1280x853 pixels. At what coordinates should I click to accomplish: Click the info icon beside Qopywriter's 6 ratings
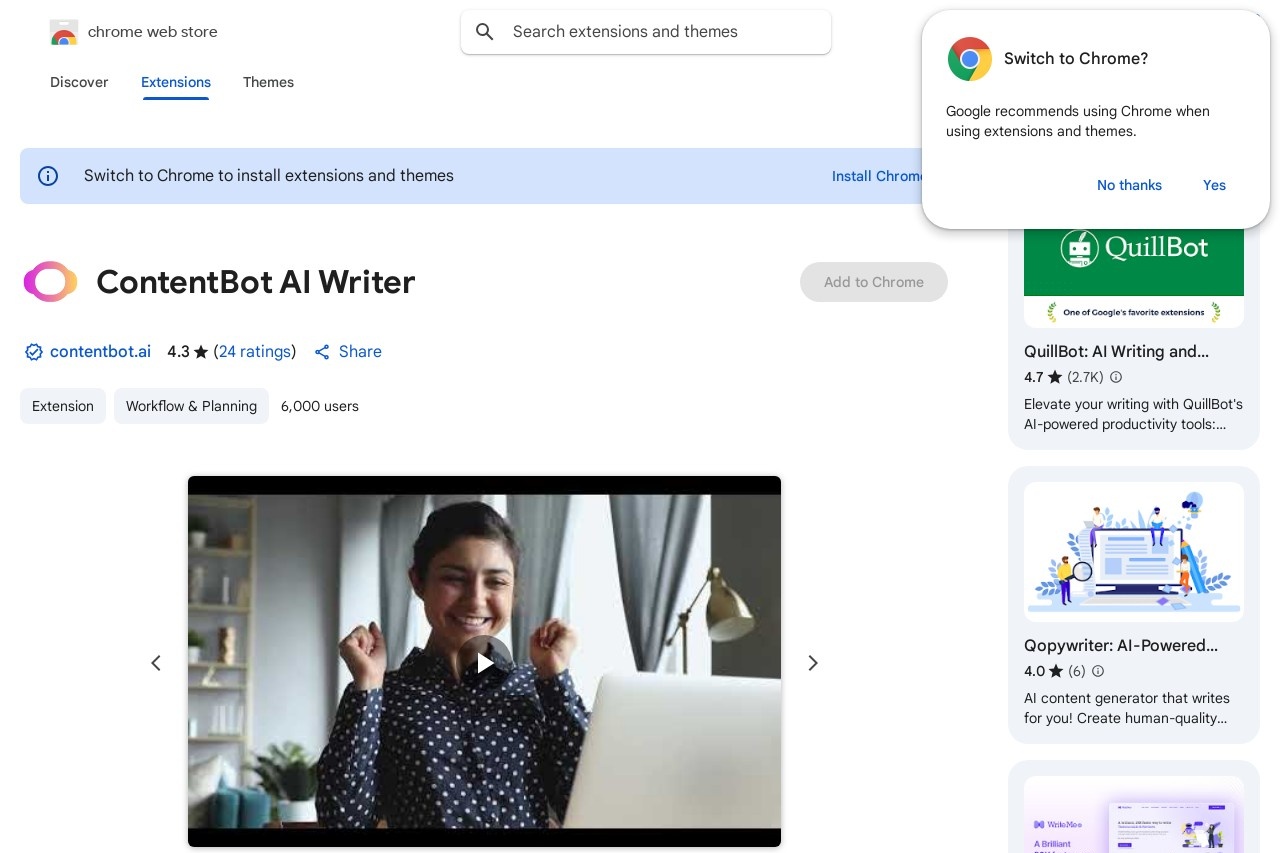coord(1098,671)
